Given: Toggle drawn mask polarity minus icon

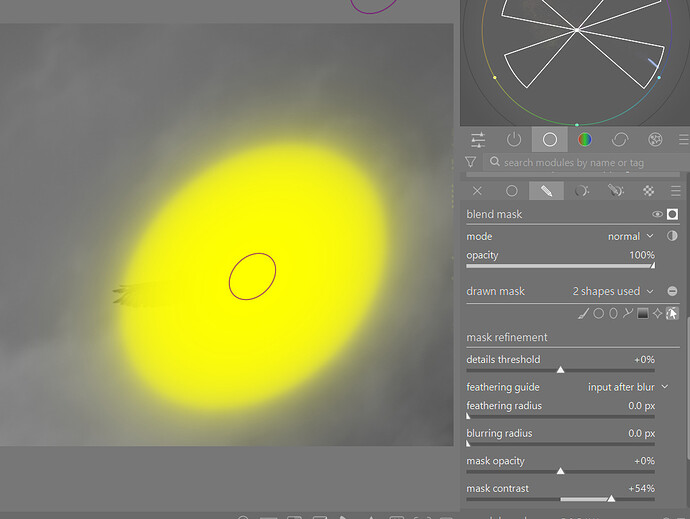Looking at the screenshot, I should 672,291.
